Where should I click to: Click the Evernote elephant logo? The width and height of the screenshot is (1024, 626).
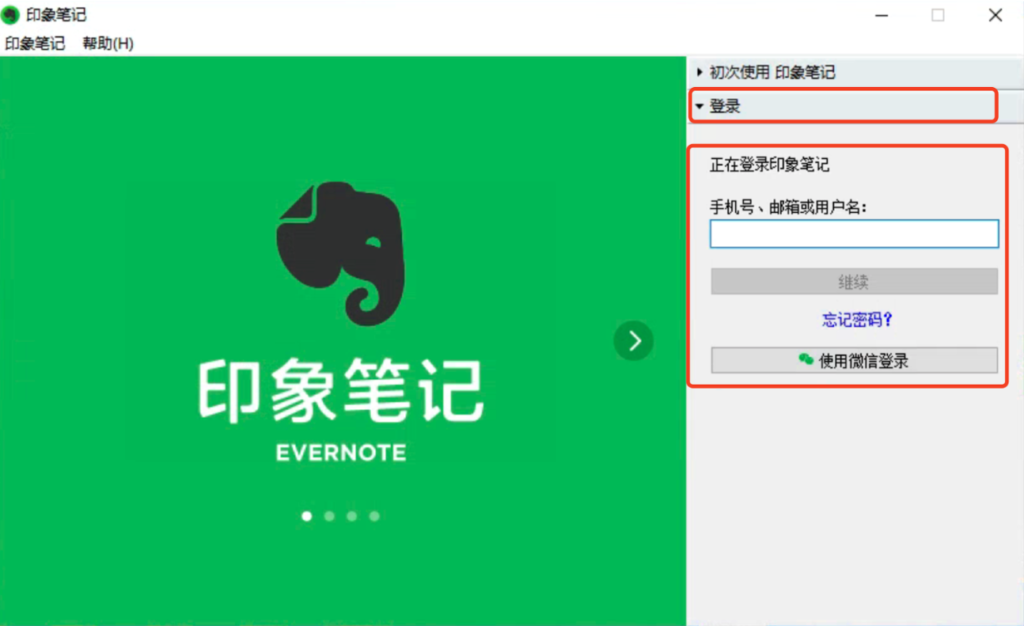[341, 254]
